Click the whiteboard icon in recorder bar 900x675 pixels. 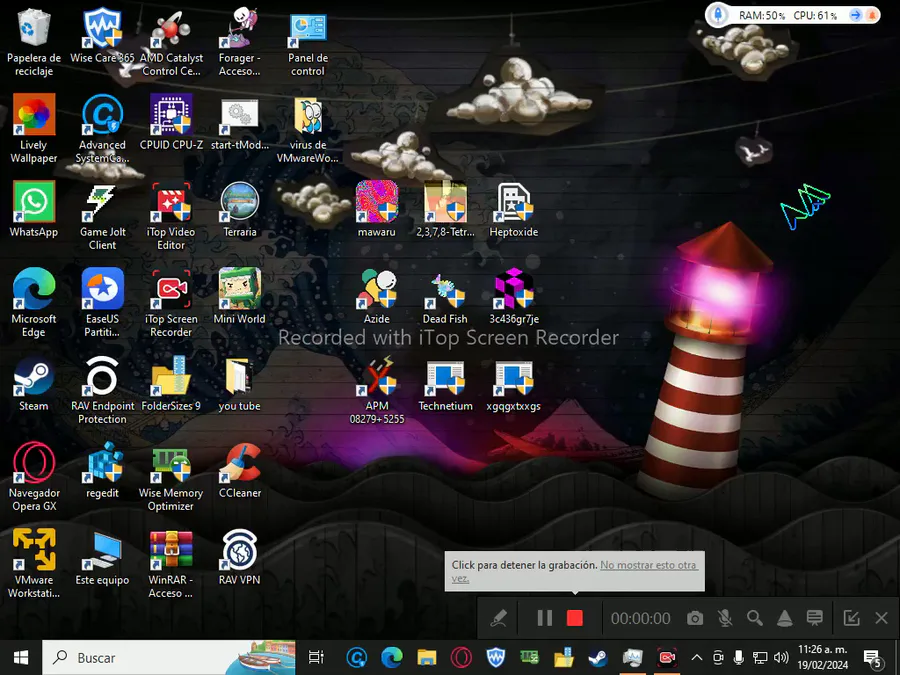pyautogui.click(x=814, y=618)
